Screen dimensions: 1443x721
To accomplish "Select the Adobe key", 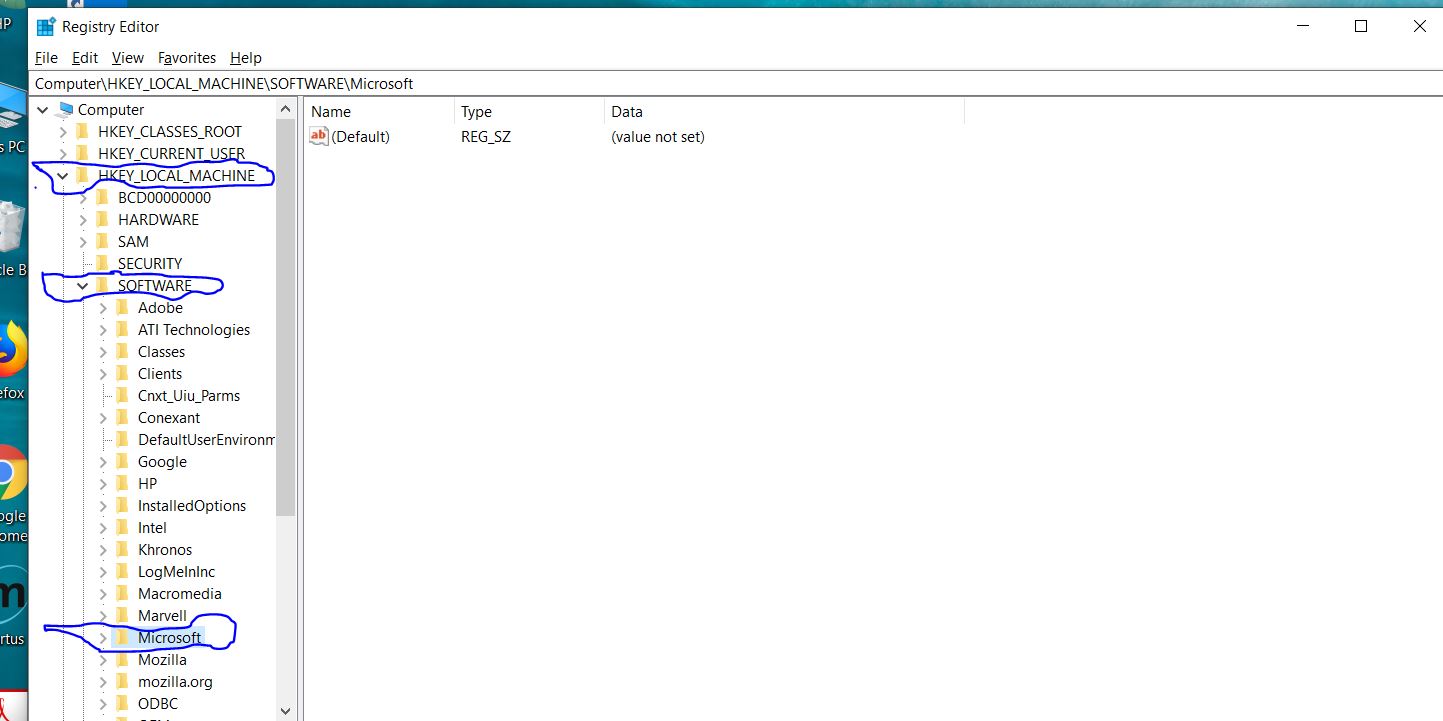I will pos(160,308).
